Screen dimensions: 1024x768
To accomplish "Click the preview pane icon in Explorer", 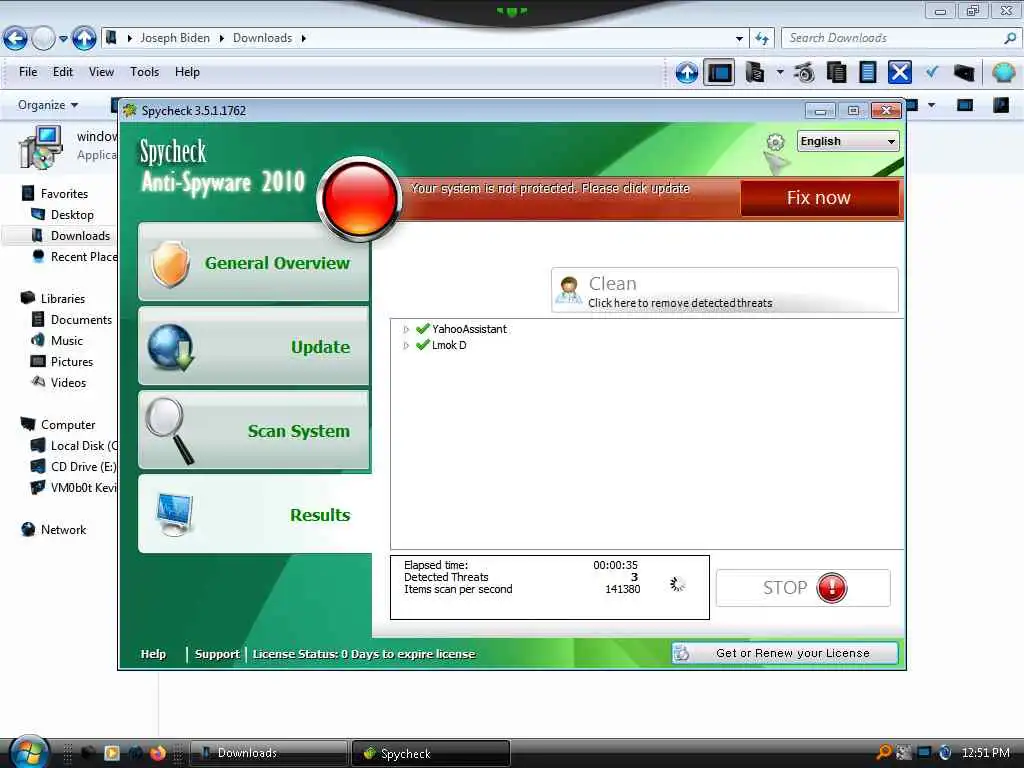I will (965, 105).
